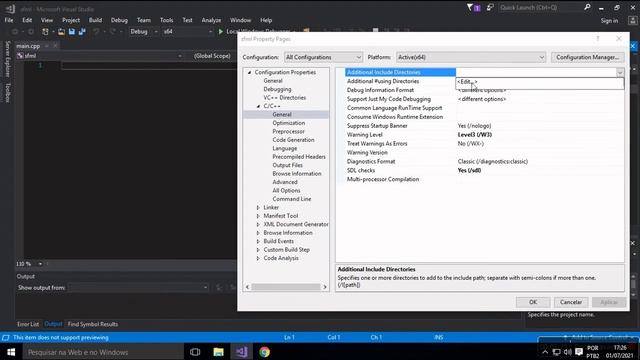Switch to the Find Symbol Results tab
The width and height of the screenshot is (640, 360).
93,324
